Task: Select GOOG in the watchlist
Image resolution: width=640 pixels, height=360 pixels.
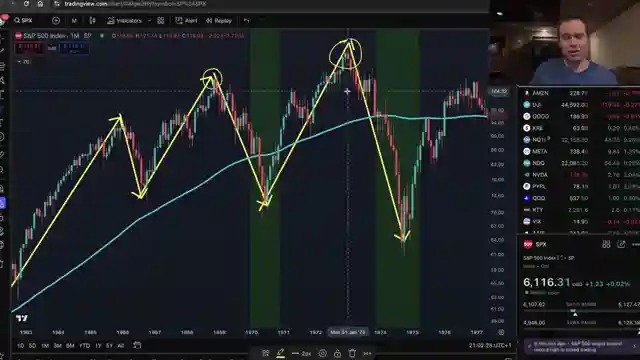Action: point(580,117)
